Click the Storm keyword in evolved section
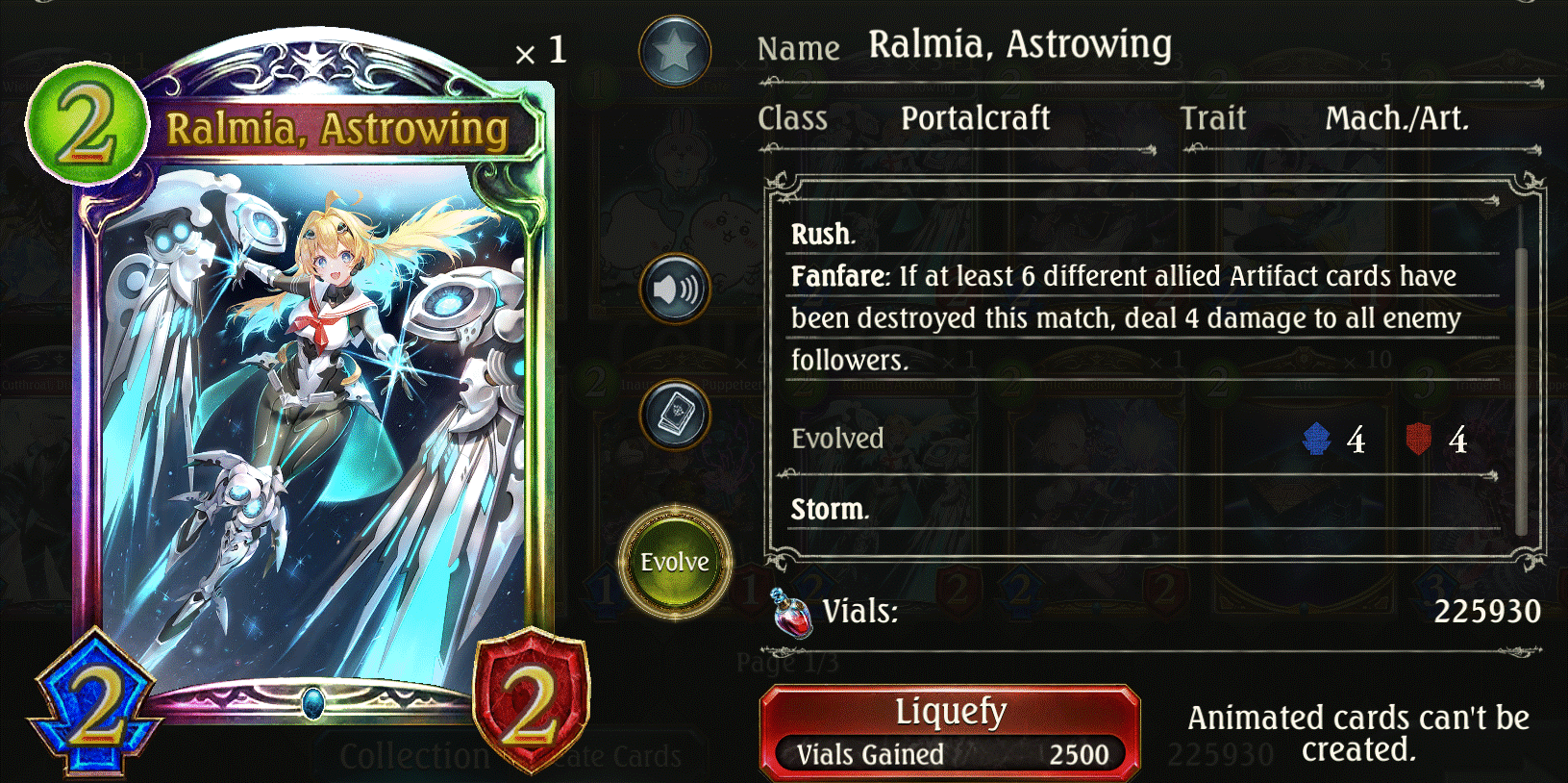This screenshot has height=783, width=1568. pyautogui.click(x=830, y=509)
